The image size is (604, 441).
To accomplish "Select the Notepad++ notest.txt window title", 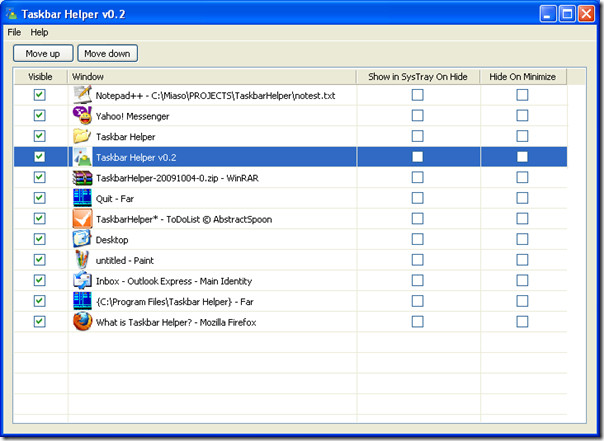I will click(215, 96).
